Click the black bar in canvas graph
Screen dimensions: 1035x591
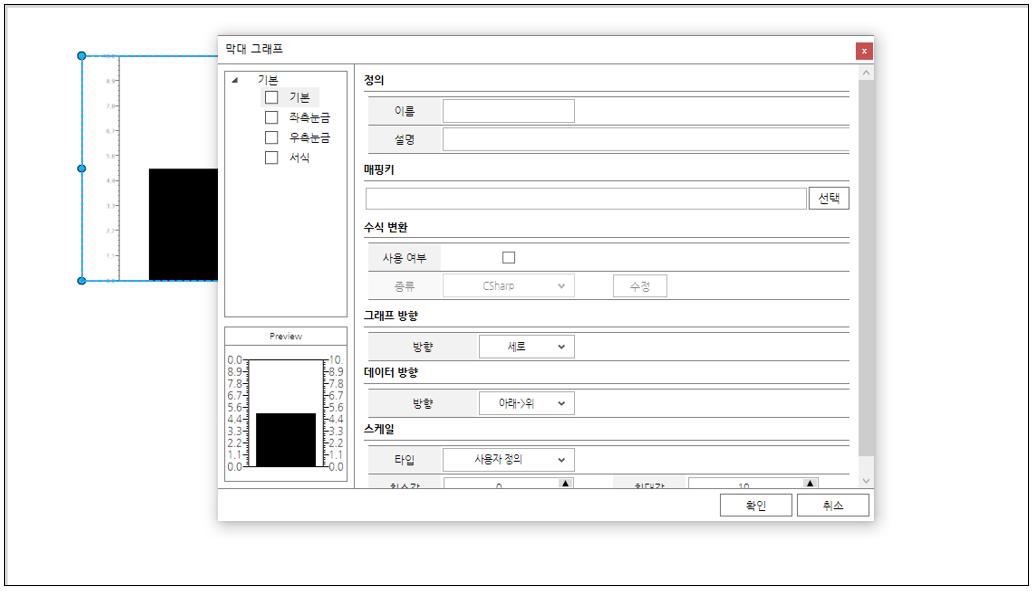[184, 225]
